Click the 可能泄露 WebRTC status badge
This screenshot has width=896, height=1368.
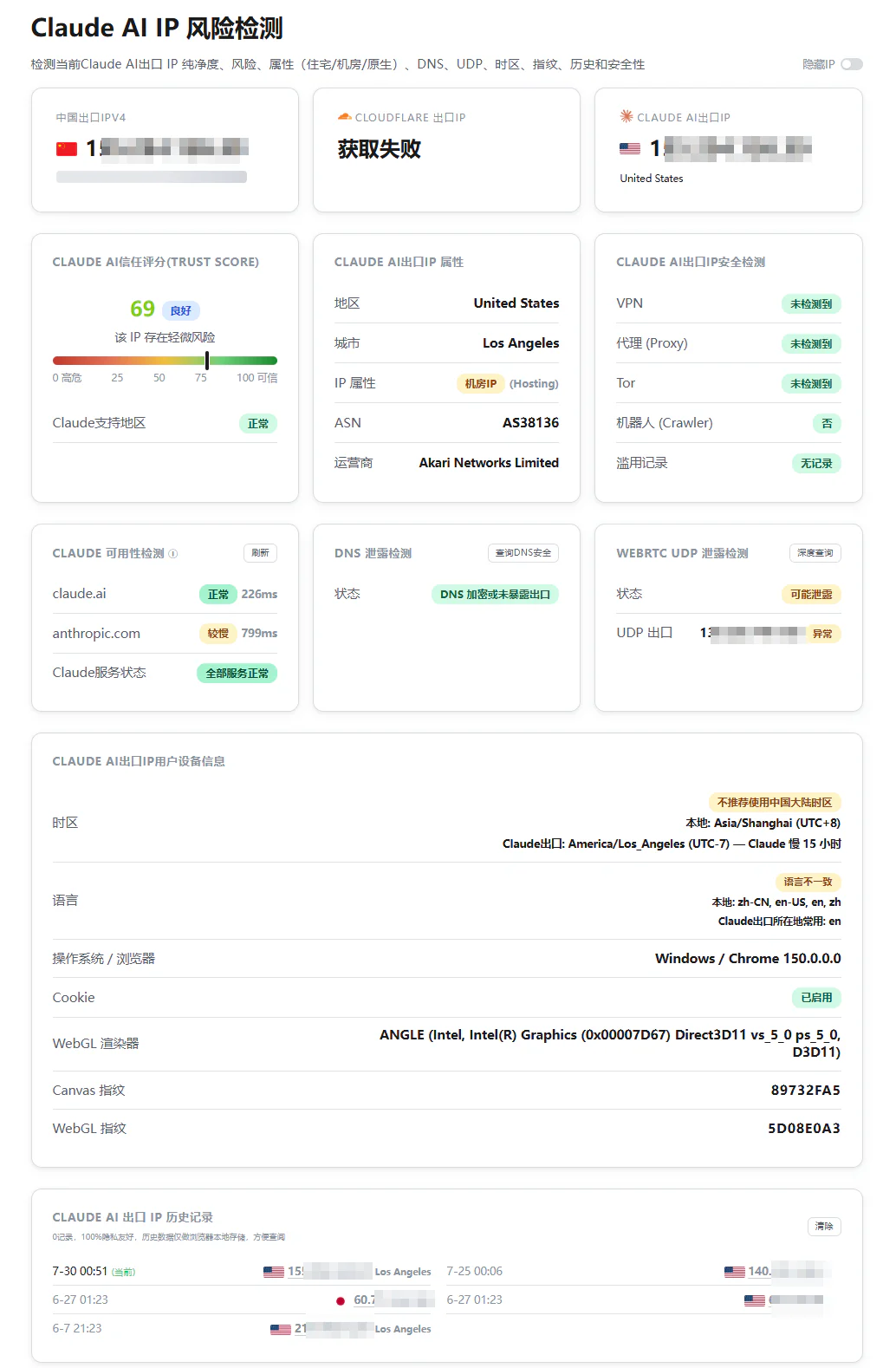coord(811,595)
